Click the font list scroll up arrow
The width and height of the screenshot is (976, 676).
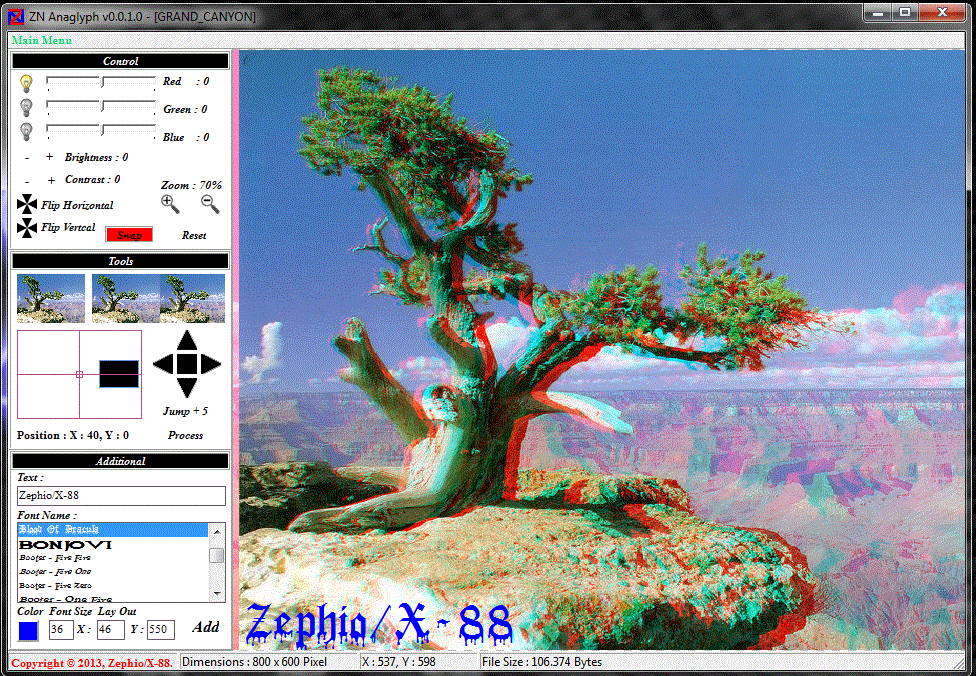click(217, 531)
